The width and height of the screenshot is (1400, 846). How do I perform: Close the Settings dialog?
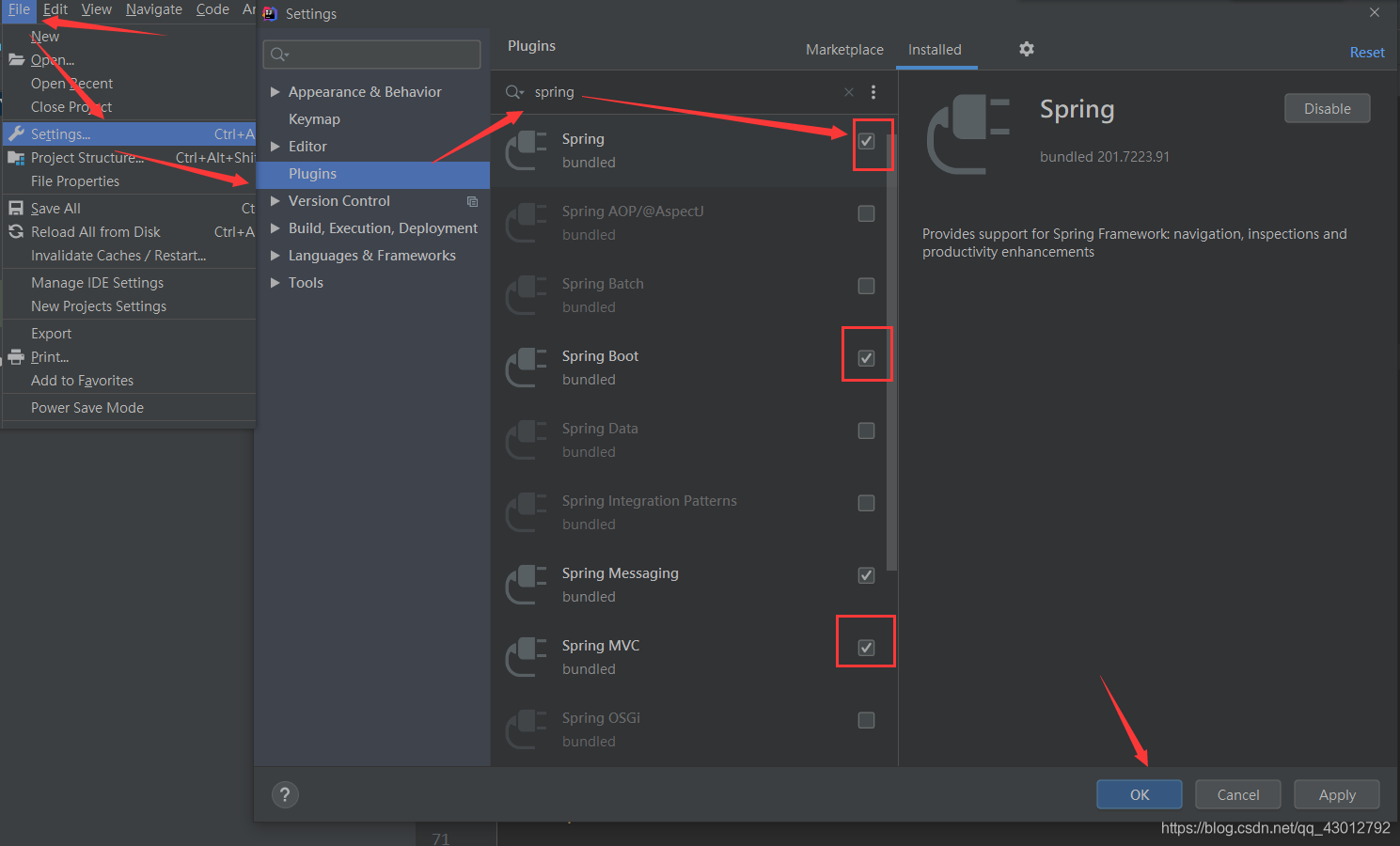1375,12
